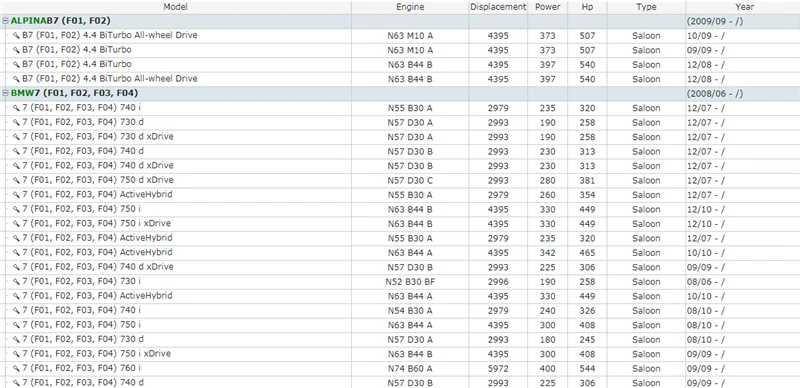Sort by the Model column header
Screen dimensions: 800x388
pyautogui.click(x=176, y=7)
